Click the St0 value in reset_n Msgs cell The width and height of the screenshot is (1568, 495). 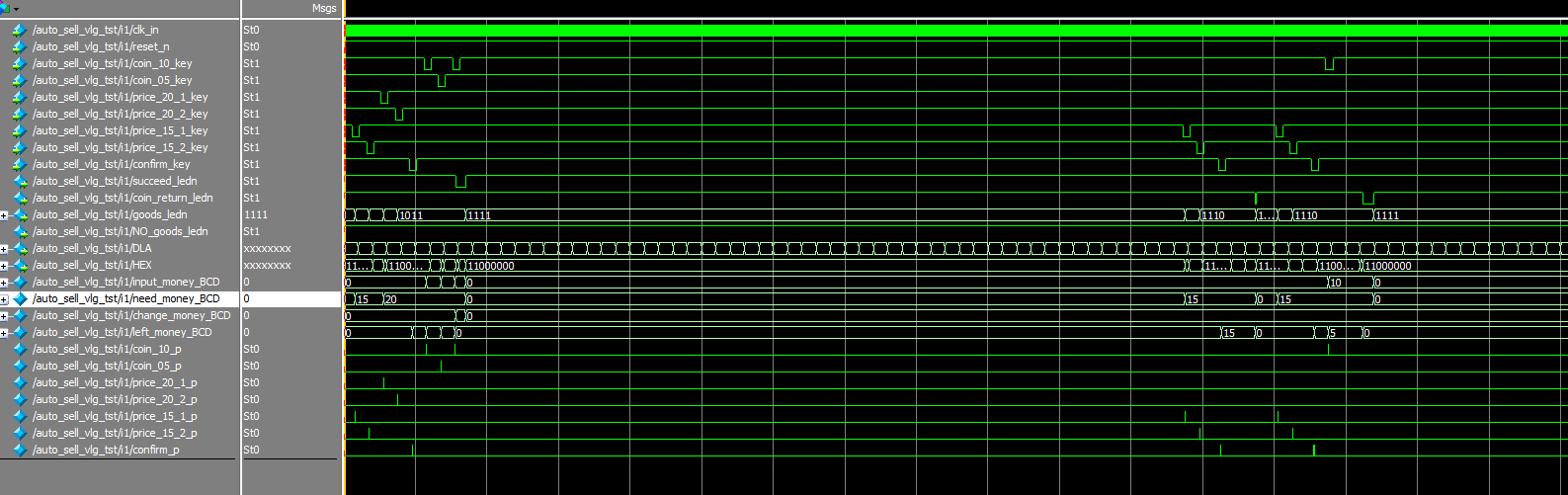point(251,46)
